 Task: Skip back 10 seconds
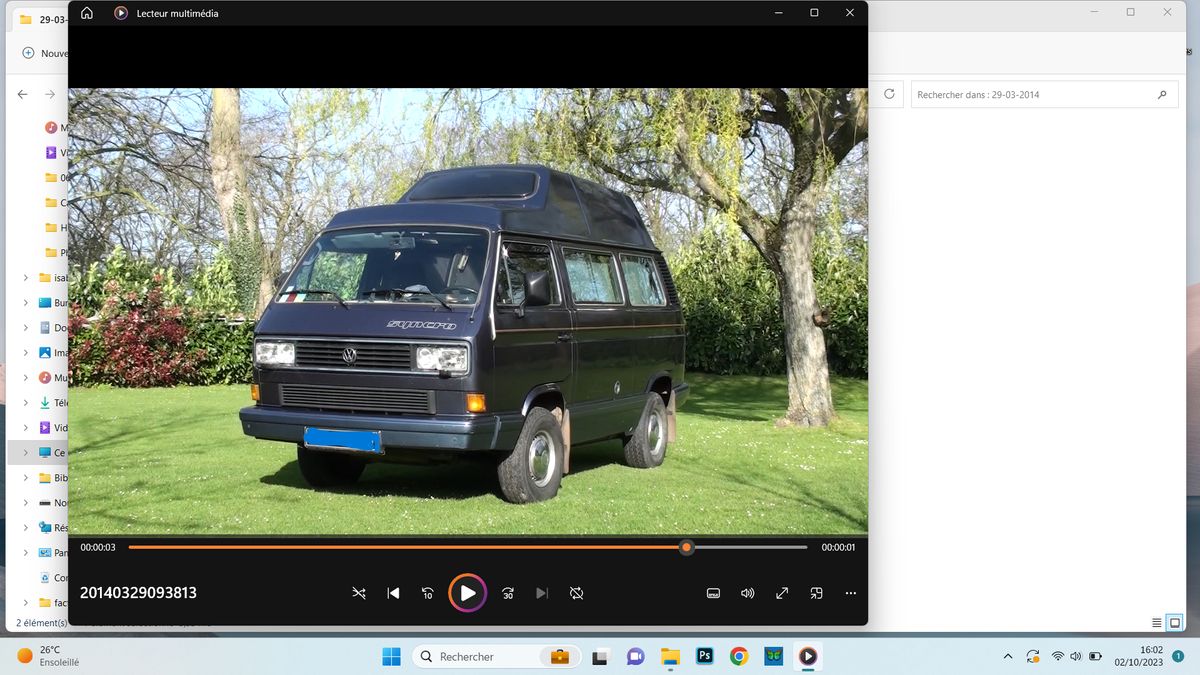tap(427, 593)
